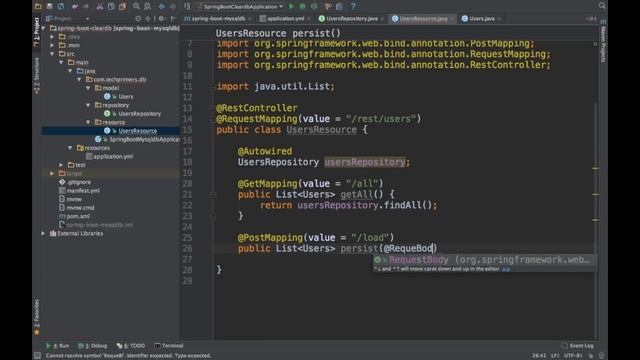Close the Users.java tab
This screenshot has height=360, width=640.
[x=499, y=19]
